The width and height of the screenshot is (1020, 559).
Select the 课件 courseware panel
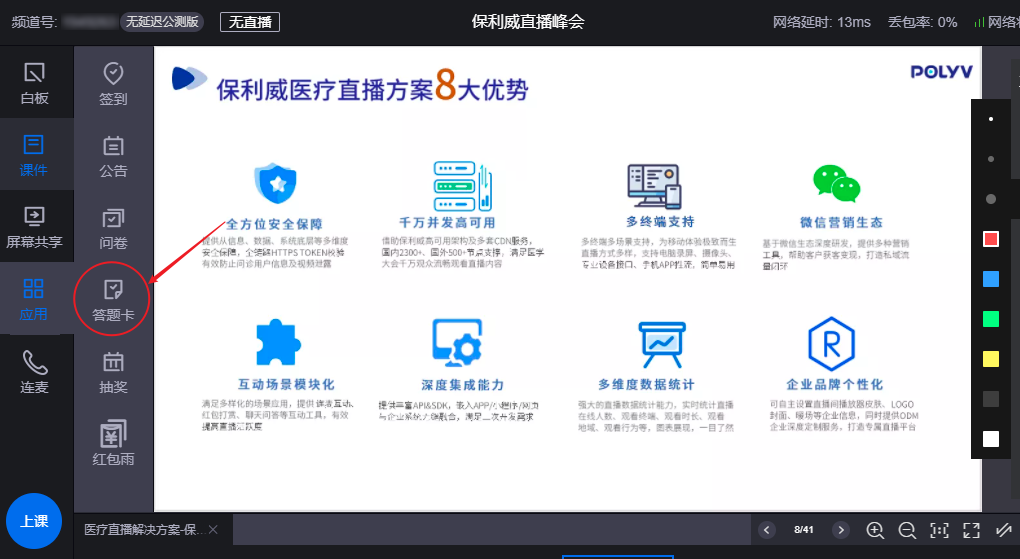pyautogui.click(x=34, y=154)
